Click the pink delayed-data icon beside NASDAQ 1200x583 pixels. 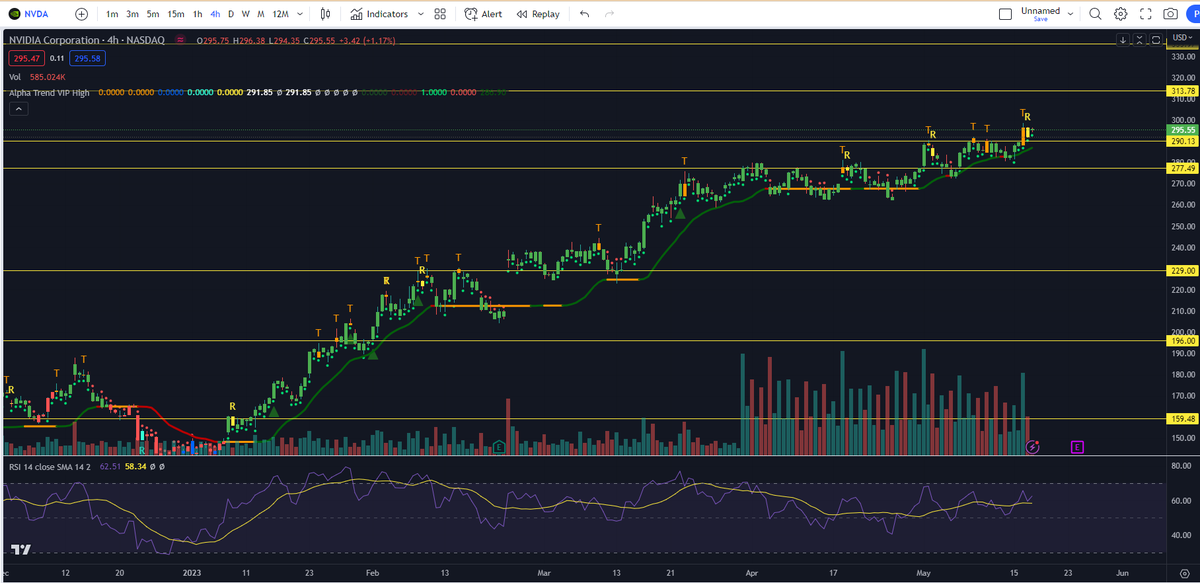(180, 40)
